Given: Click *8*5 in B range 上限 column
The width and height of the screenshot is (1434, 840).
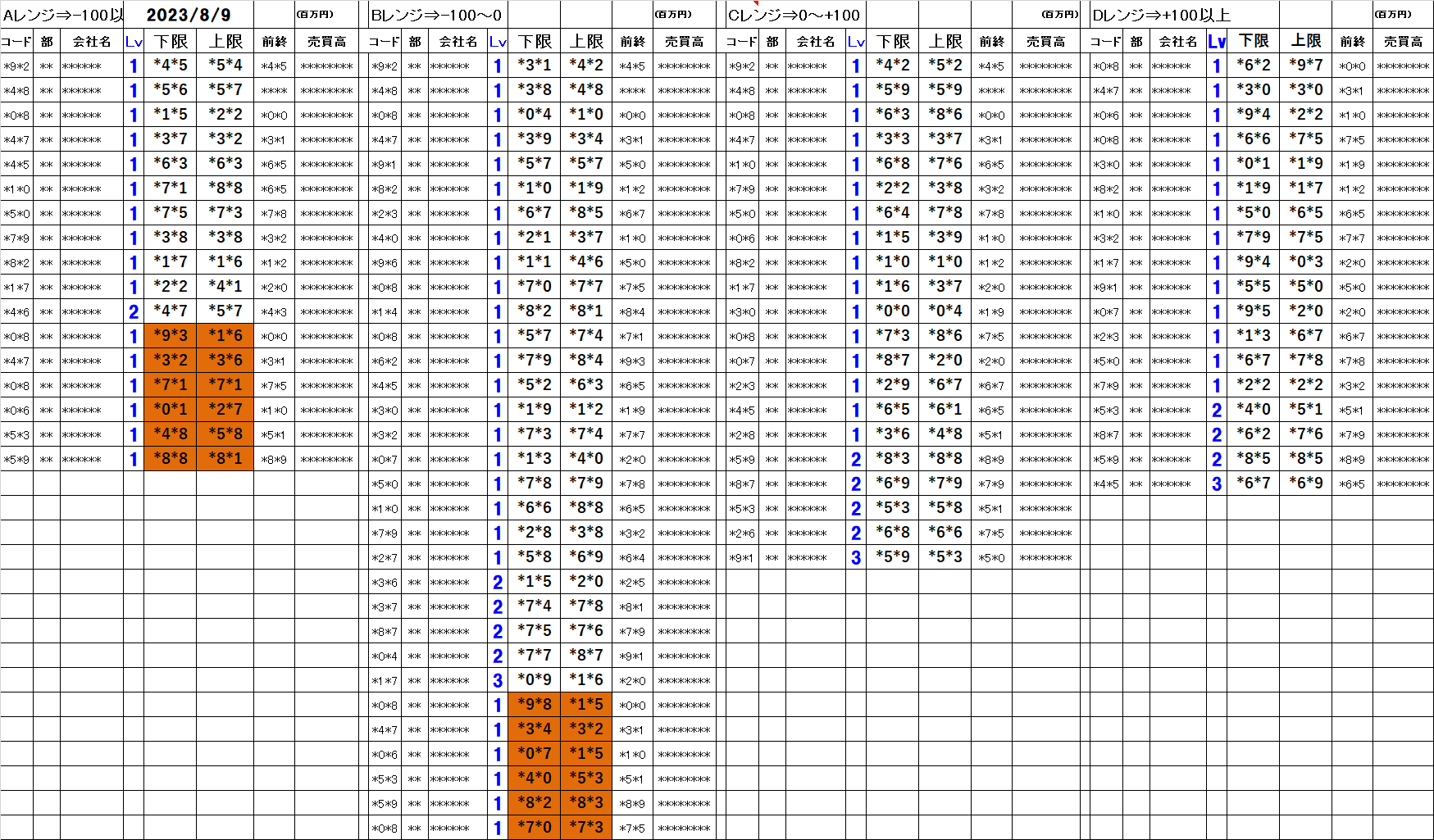Looking at the screenshot, I should 586,213.
